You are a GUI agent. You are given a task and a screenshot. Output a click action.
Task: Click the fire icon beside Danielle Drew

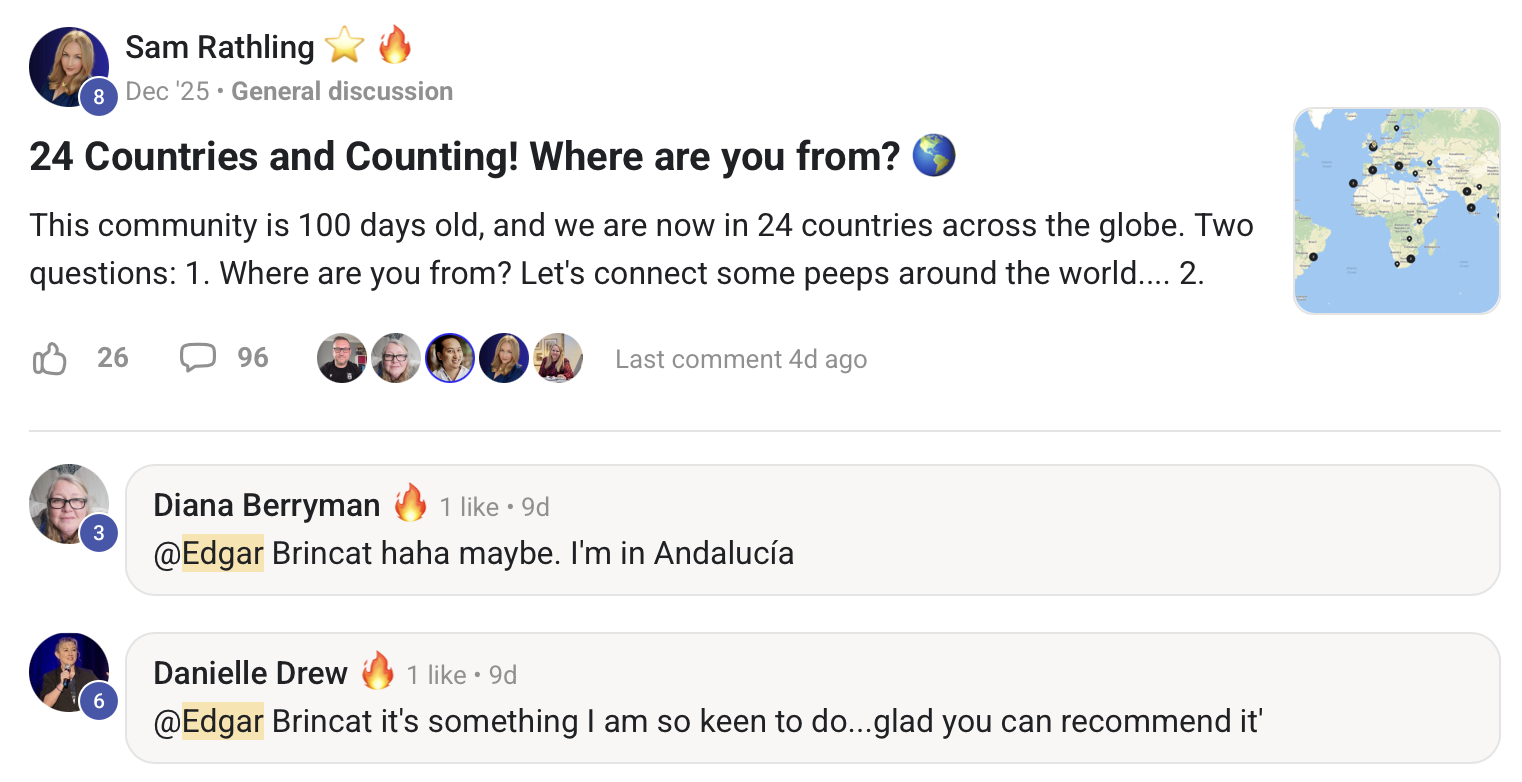[x=377, y=673]
